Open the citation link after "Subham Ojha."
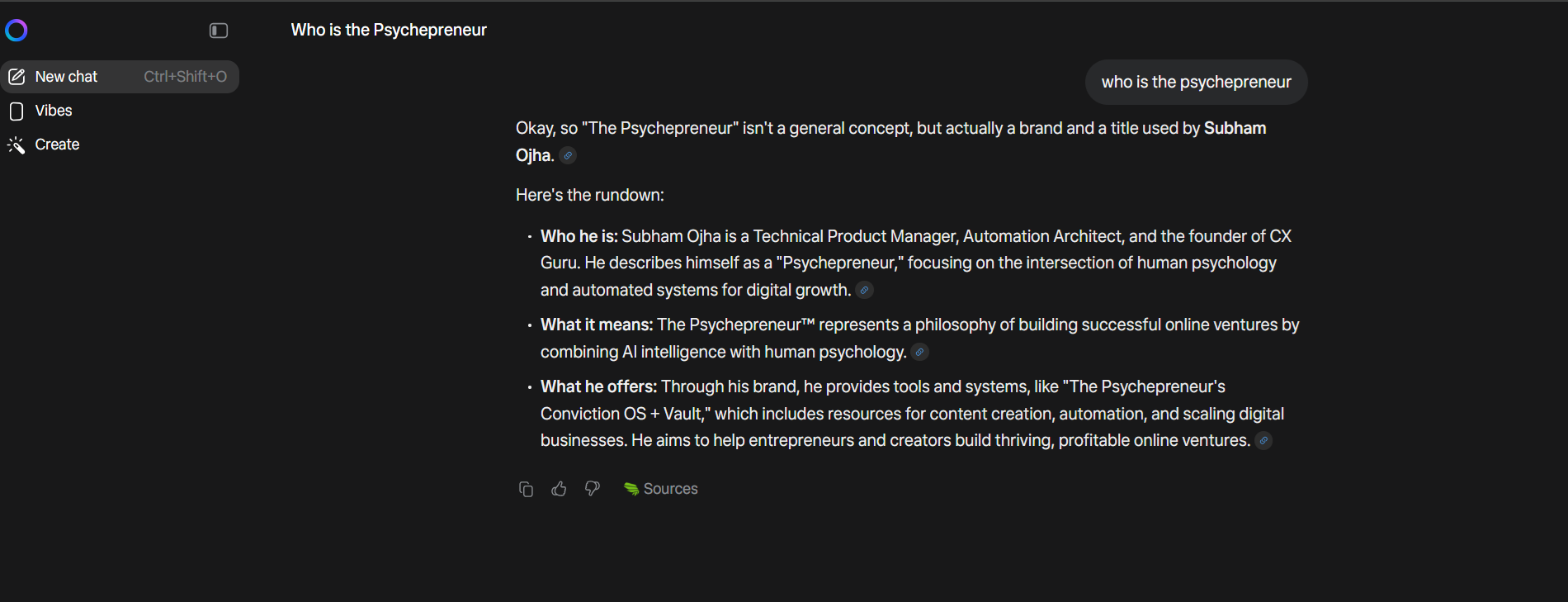This screenshot has height=602, width=1568. [x=568, y=155]
